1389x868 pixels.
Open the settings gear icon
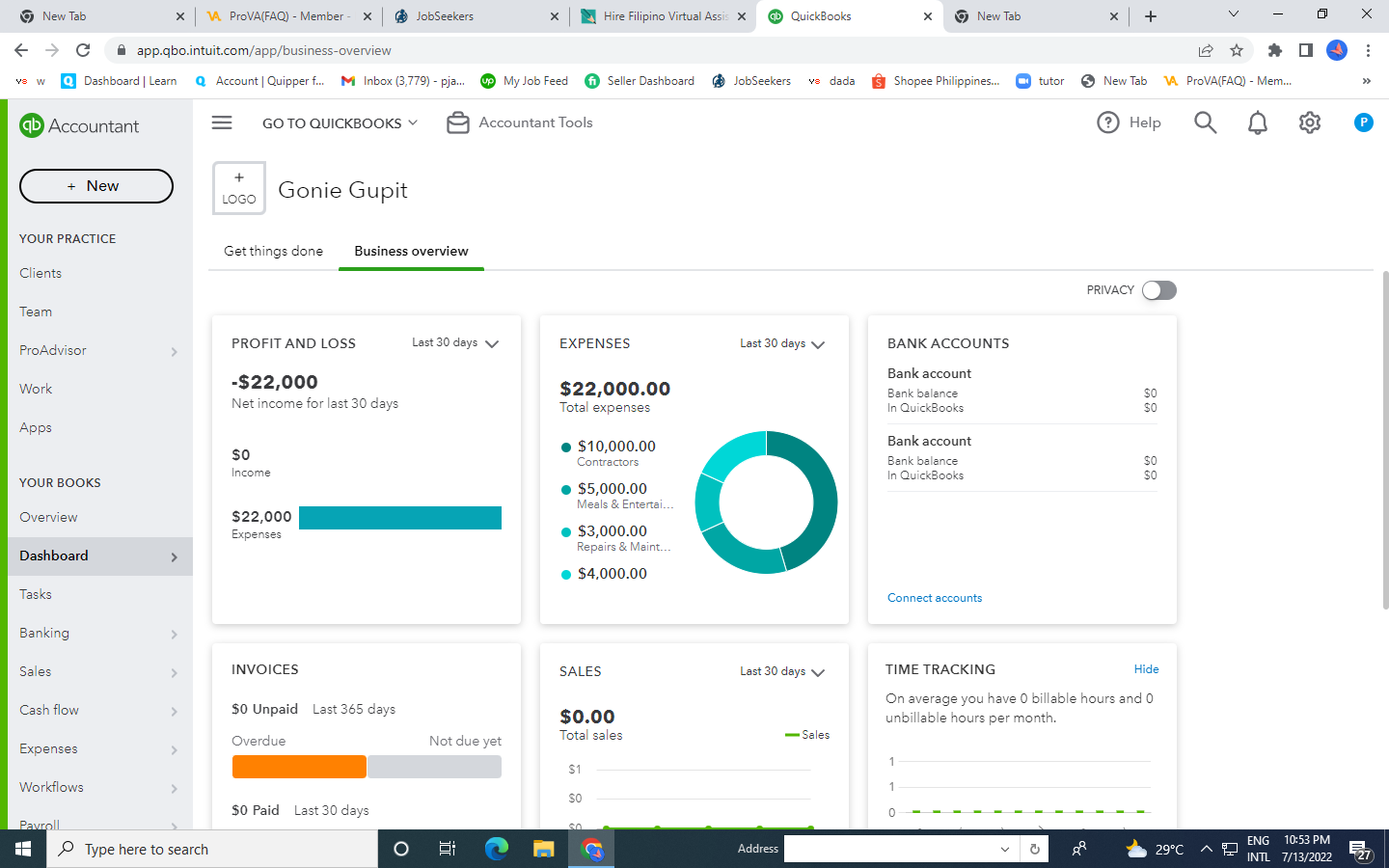point(1309,122)
